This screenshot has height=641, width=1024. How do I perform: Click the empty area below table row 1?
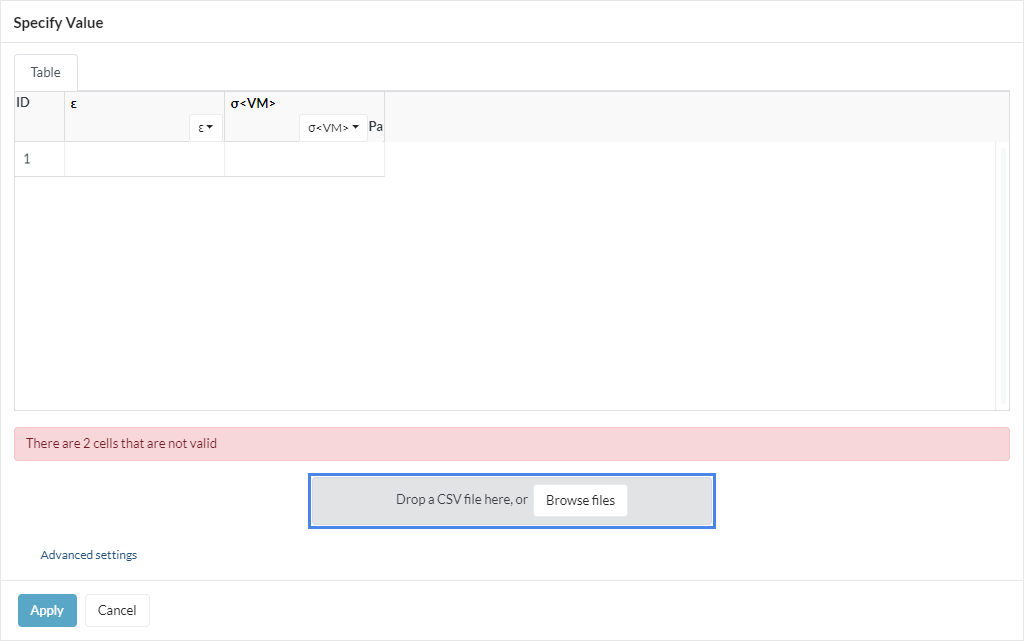tap(500, 290)
